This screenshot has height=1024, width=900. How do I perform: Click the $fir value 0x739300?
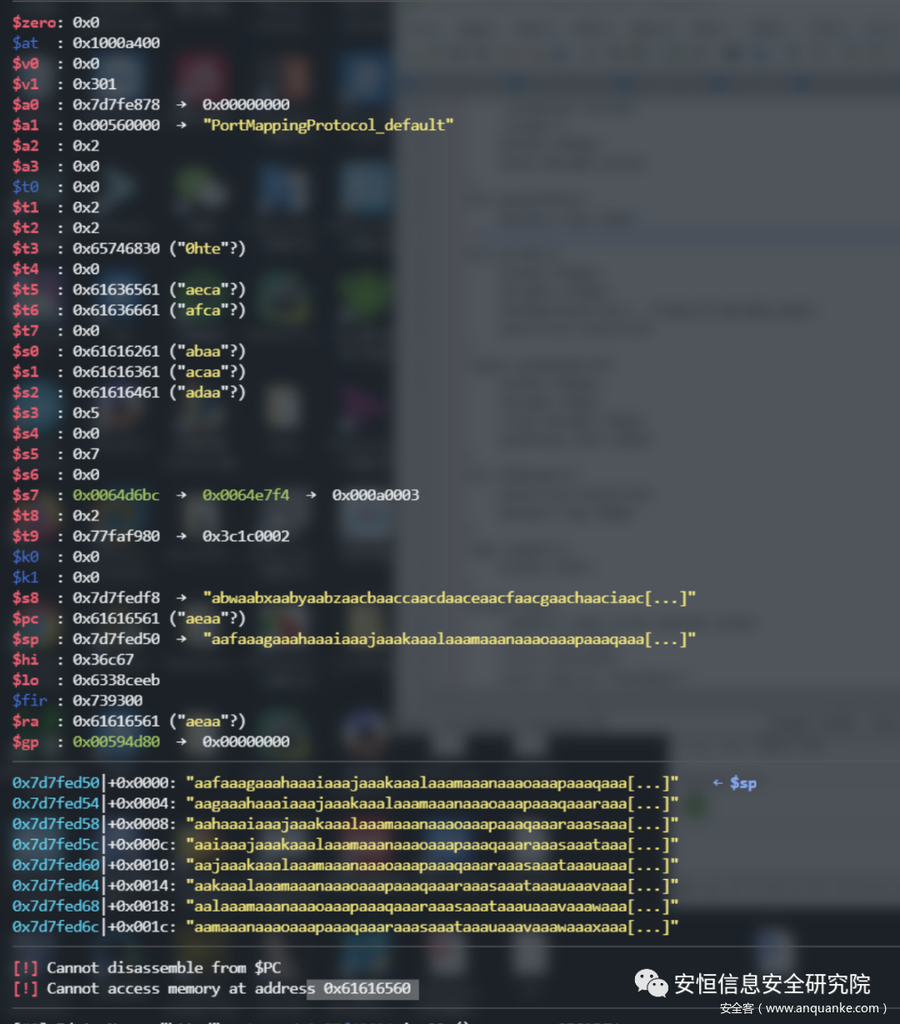[x=108, y=701]
